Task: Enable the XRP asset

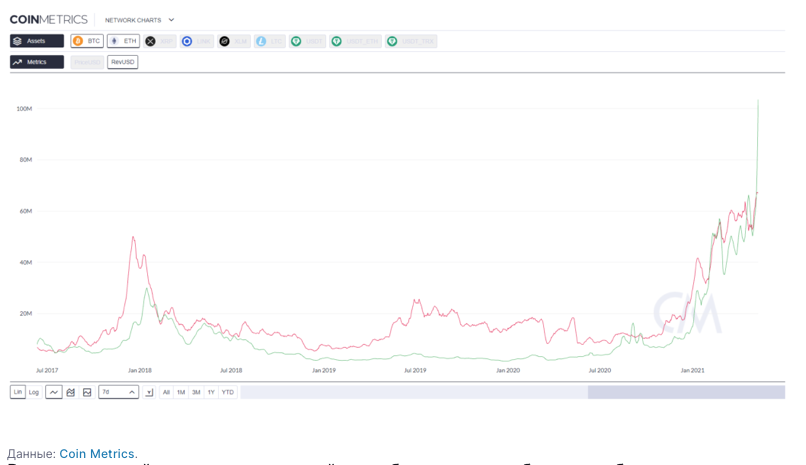Action: pos(159,41)
